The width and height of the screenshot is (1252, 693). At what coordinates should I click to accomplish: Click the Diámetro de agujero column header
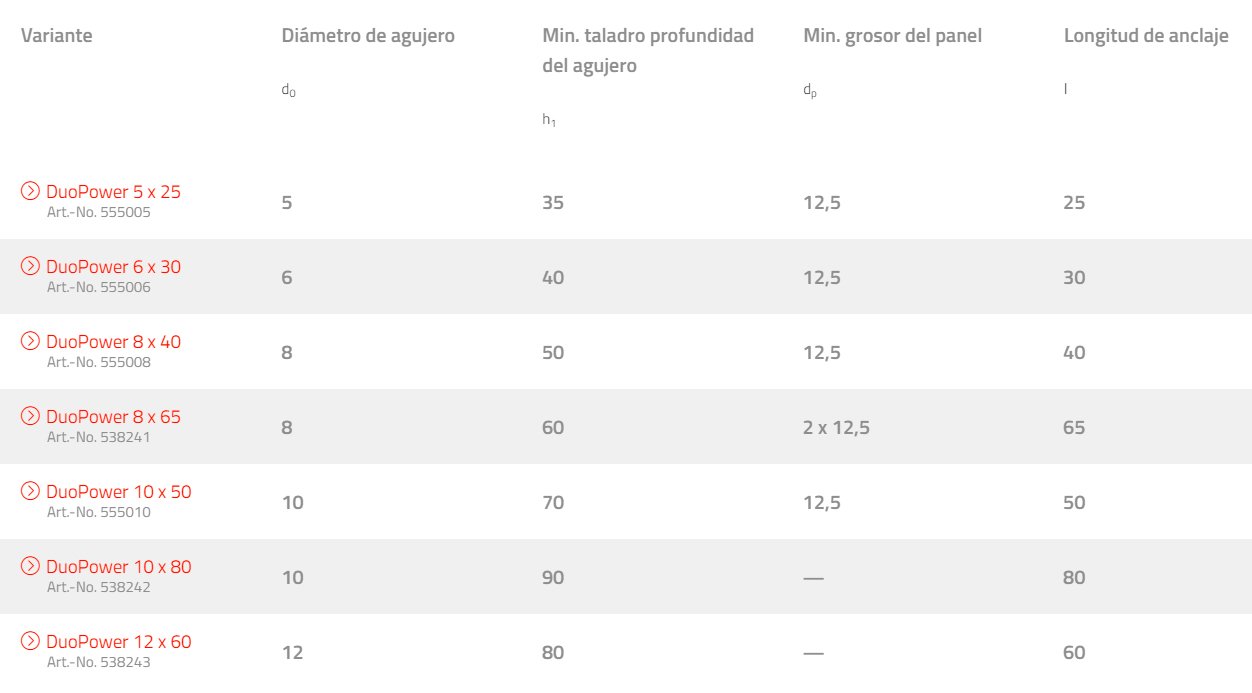coord(368,36)
